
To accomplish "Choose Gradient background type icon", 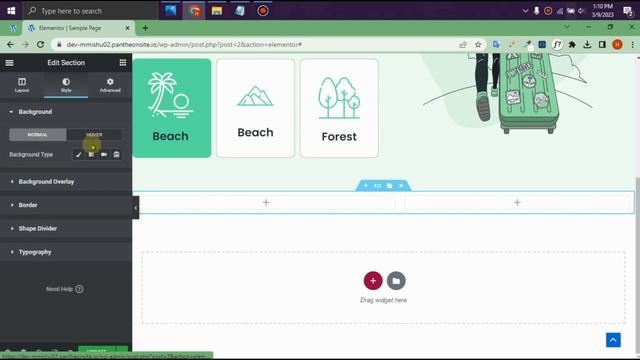I will pos(91,155).
